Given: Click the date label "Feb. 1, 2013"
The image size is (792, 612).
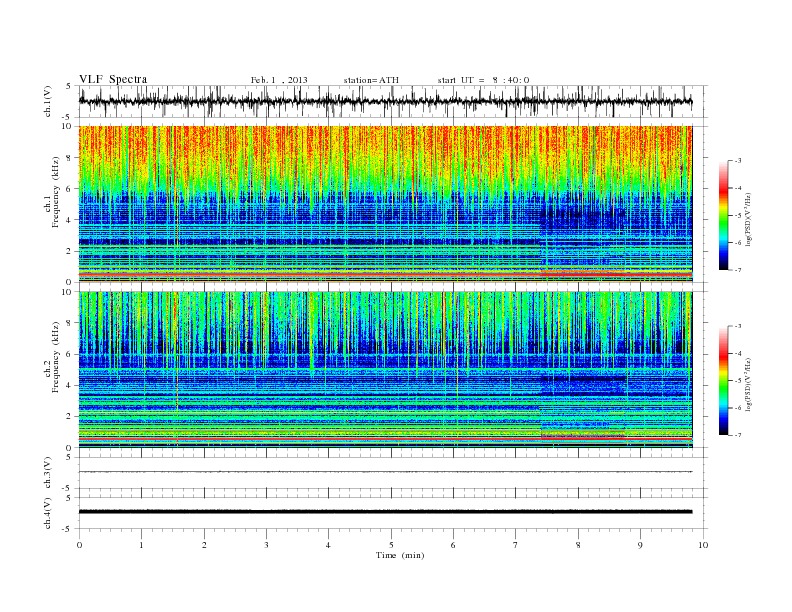Looking at the screenshot, I should [x=279, y=80].
